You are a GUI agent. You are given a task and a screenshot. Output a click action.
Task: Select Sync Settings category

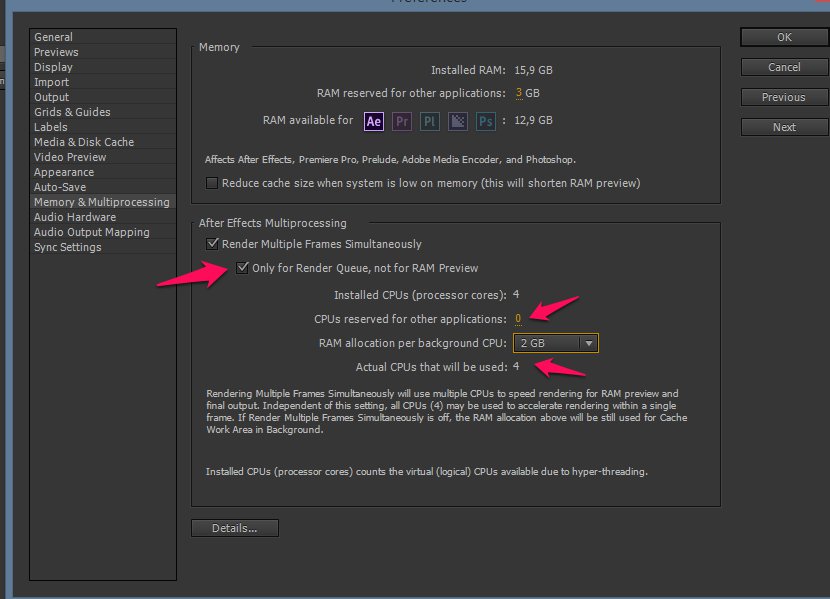67,247
